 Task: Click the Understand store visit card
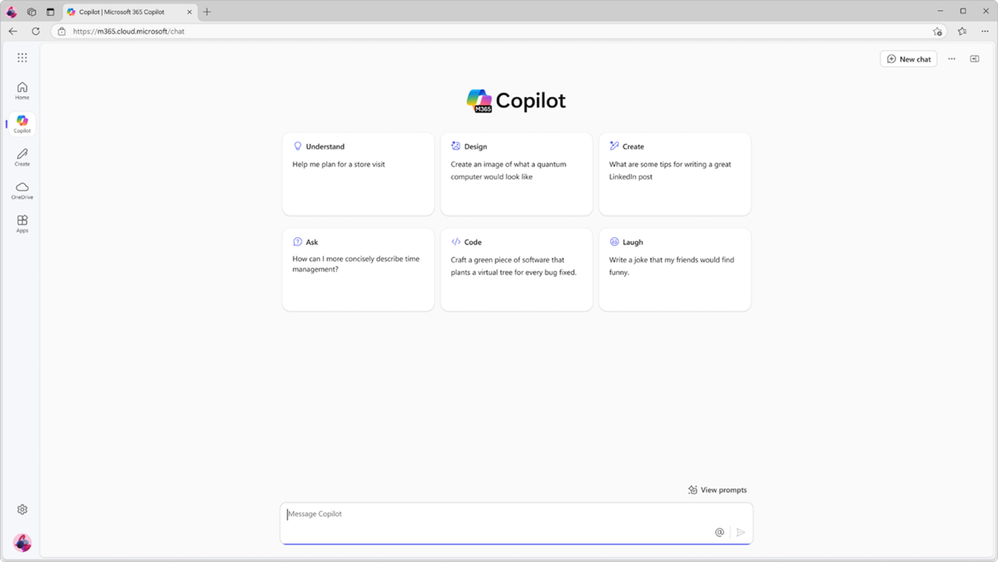tap(358, 174)
